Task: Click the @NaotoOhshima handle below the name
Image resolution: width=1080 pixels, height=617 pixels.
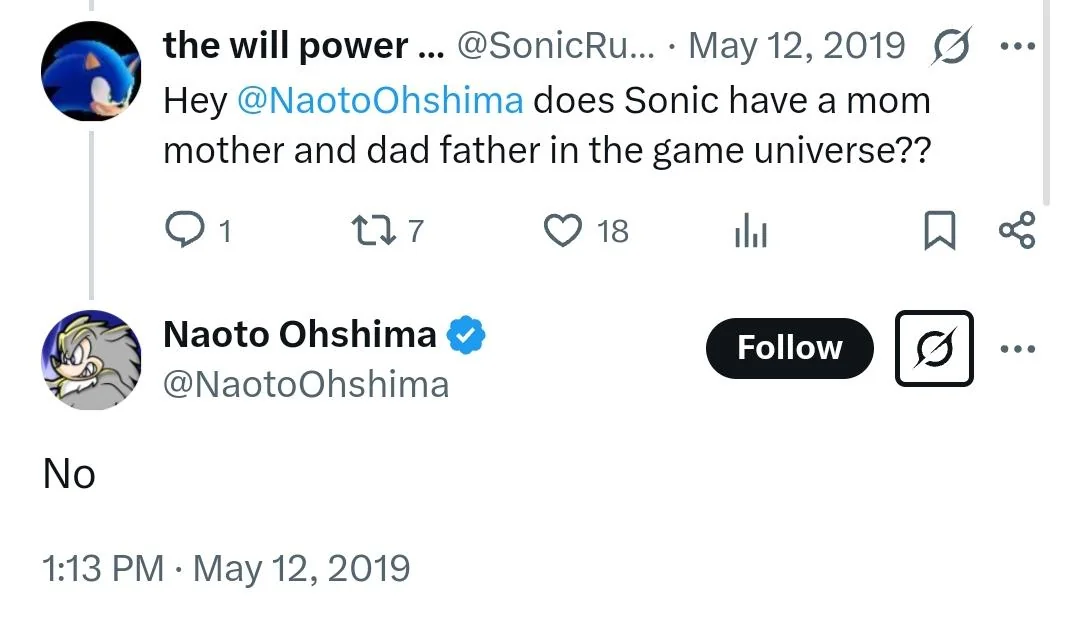Action: (x=304, y=384)
